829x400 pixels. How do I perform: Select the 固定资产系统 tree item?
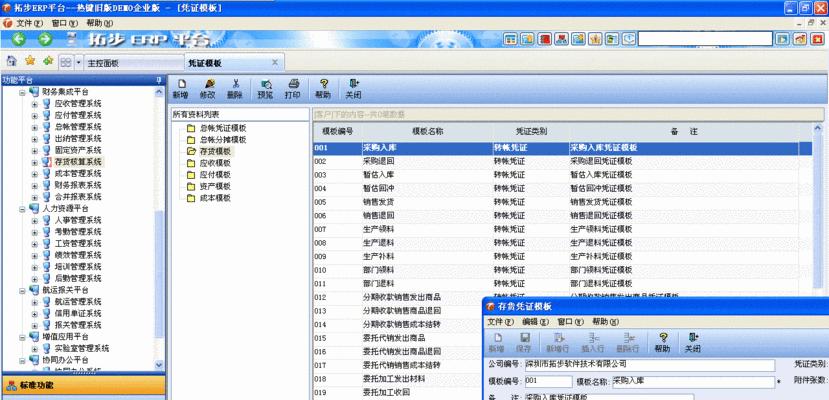pyautogui.click(x=78, y=150)
